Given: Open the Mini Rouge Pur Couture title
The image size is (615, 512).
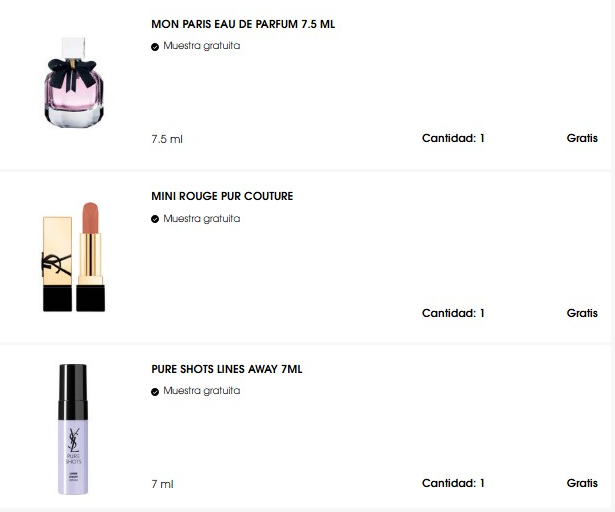Looking at the screenshot, I should (222, 196).
